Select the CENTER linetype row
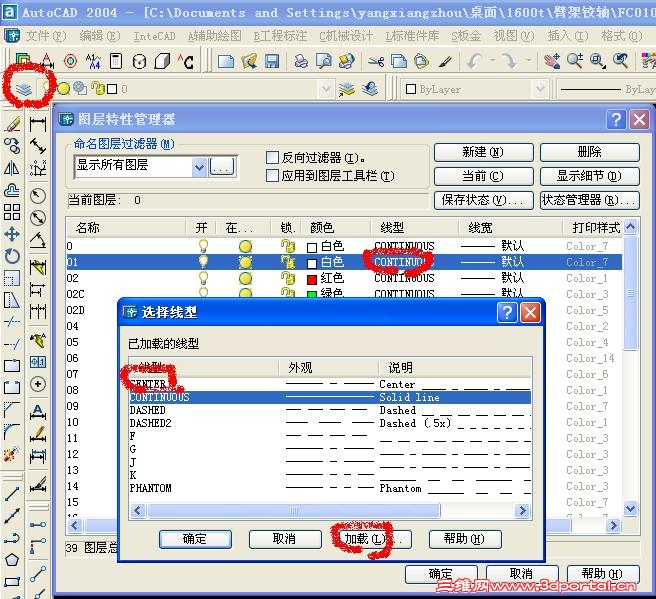The width and height of the screenshot is (656, 599). click(x=330, y=384)
